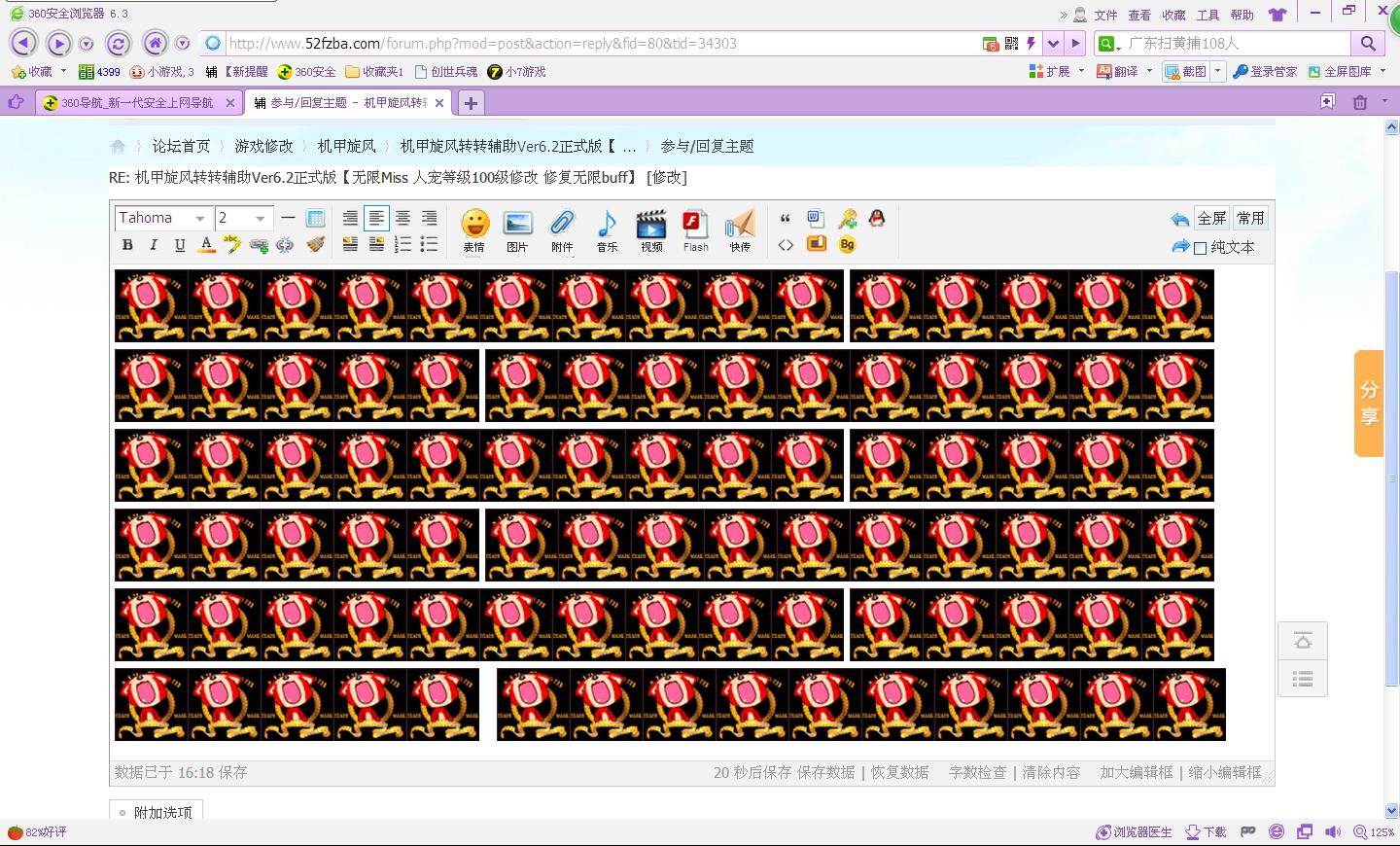Open the font color picker
Screen dimensions: 1400x846
point(206,245)
